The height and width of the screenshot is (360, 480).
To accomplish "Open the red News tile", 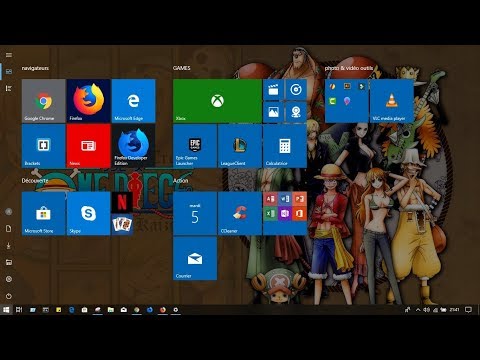I will (89, 146).
